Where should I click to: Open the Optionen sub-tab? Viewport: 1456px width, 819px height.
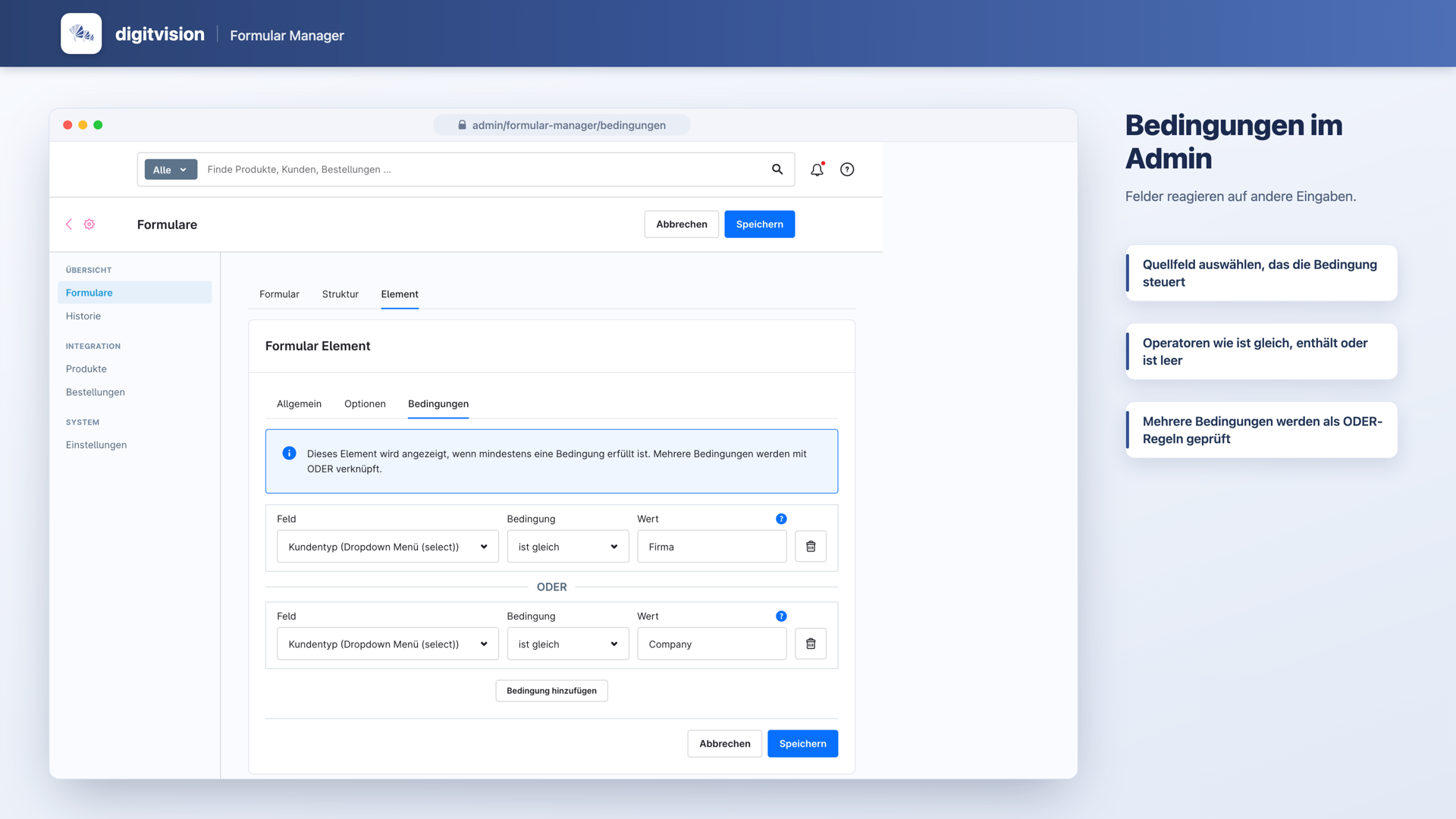tap(365, 403)
